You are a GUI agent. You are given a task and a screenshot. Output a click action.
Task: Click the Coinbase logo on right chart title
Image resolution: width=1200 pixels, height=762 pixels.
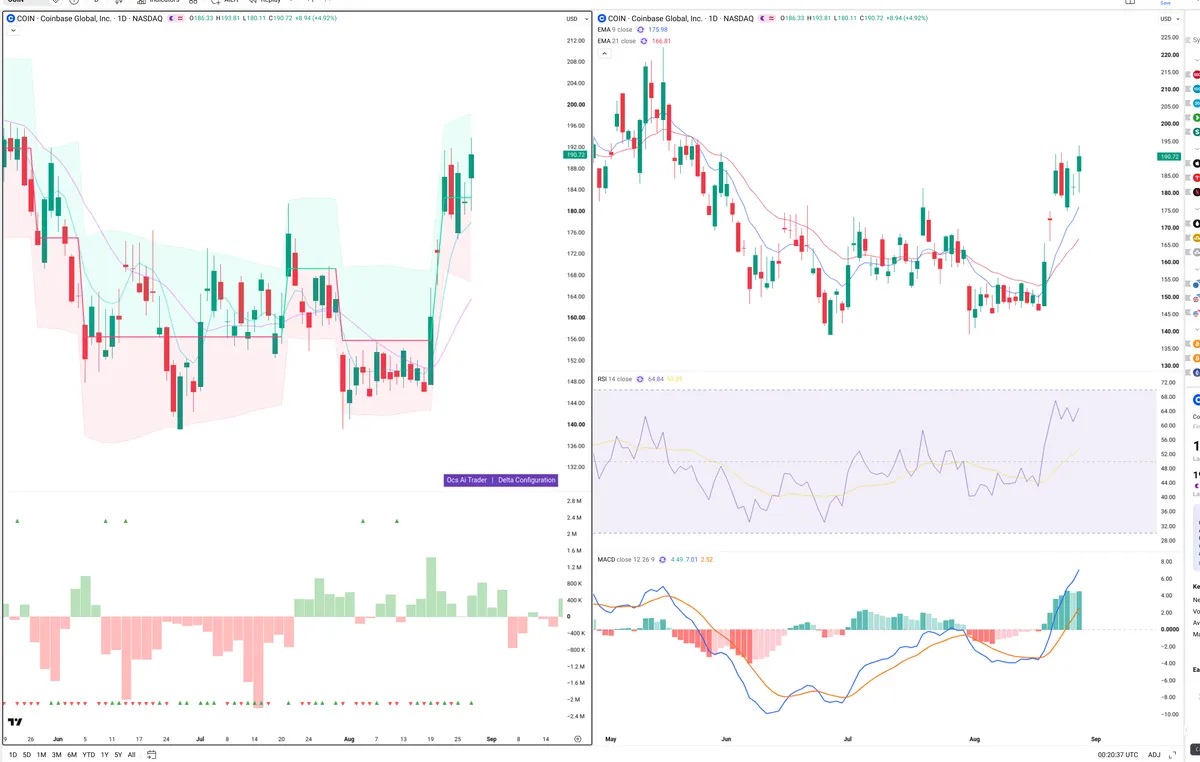pyautogui.click(x=602, y=18)
